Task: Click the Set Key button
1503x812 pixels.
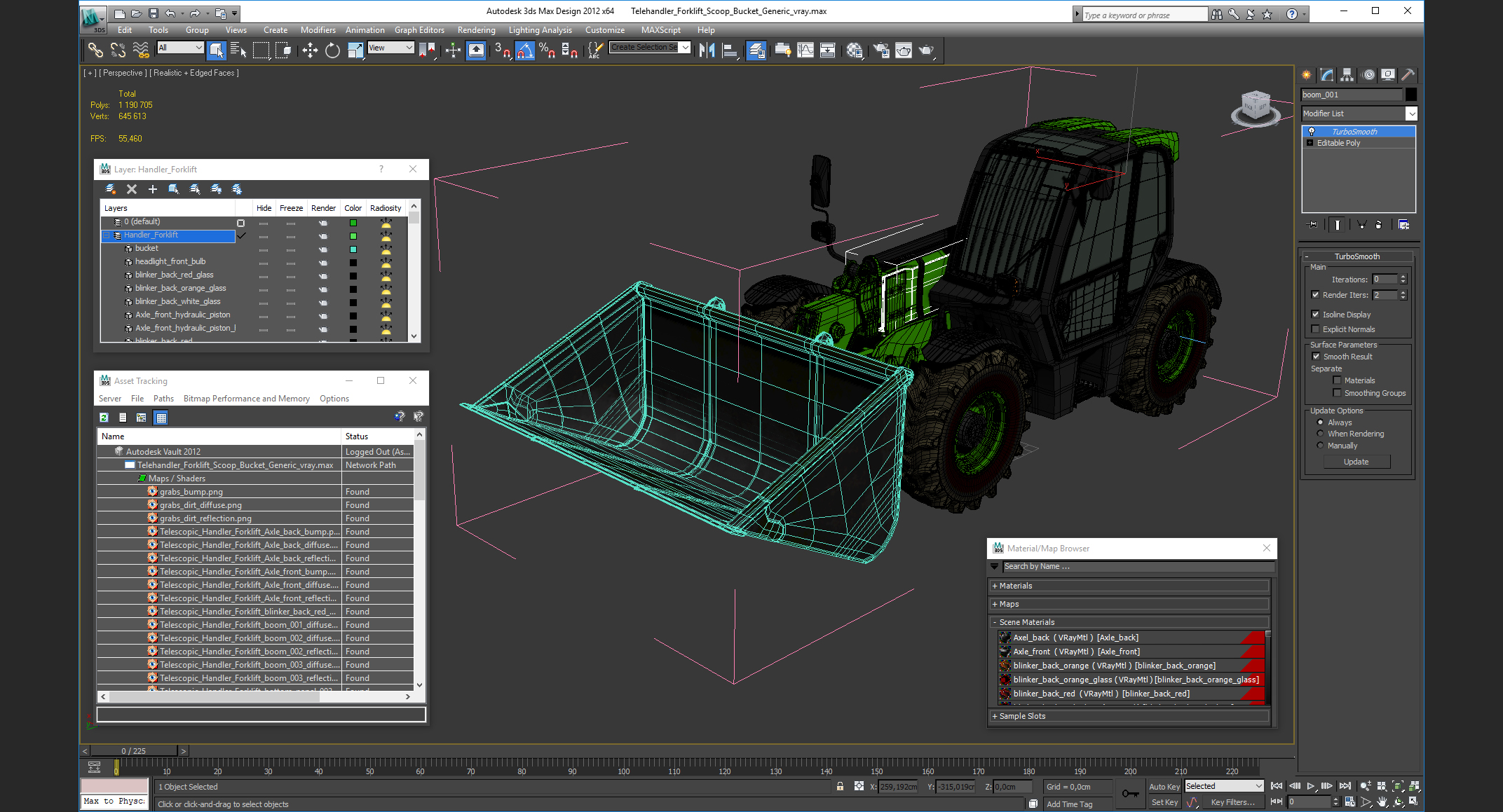Action: (1164, 802)
